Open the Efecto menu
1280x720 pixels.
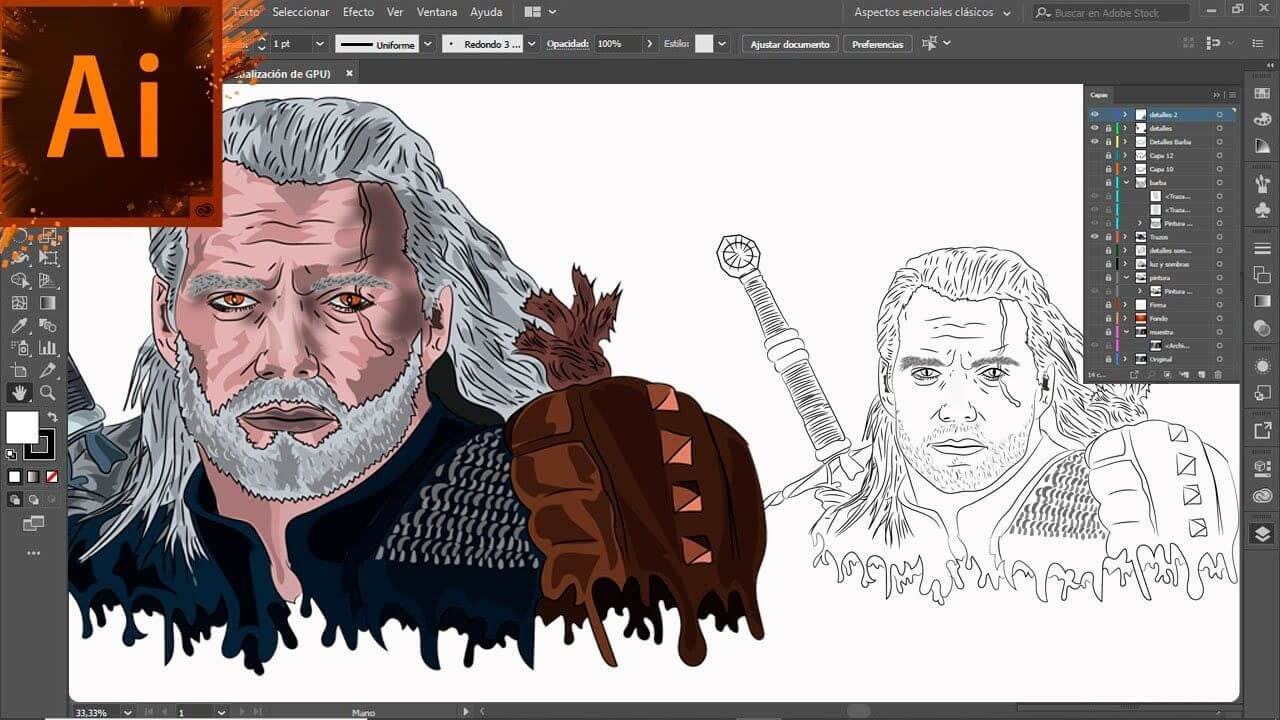click(x=358, y=13)
